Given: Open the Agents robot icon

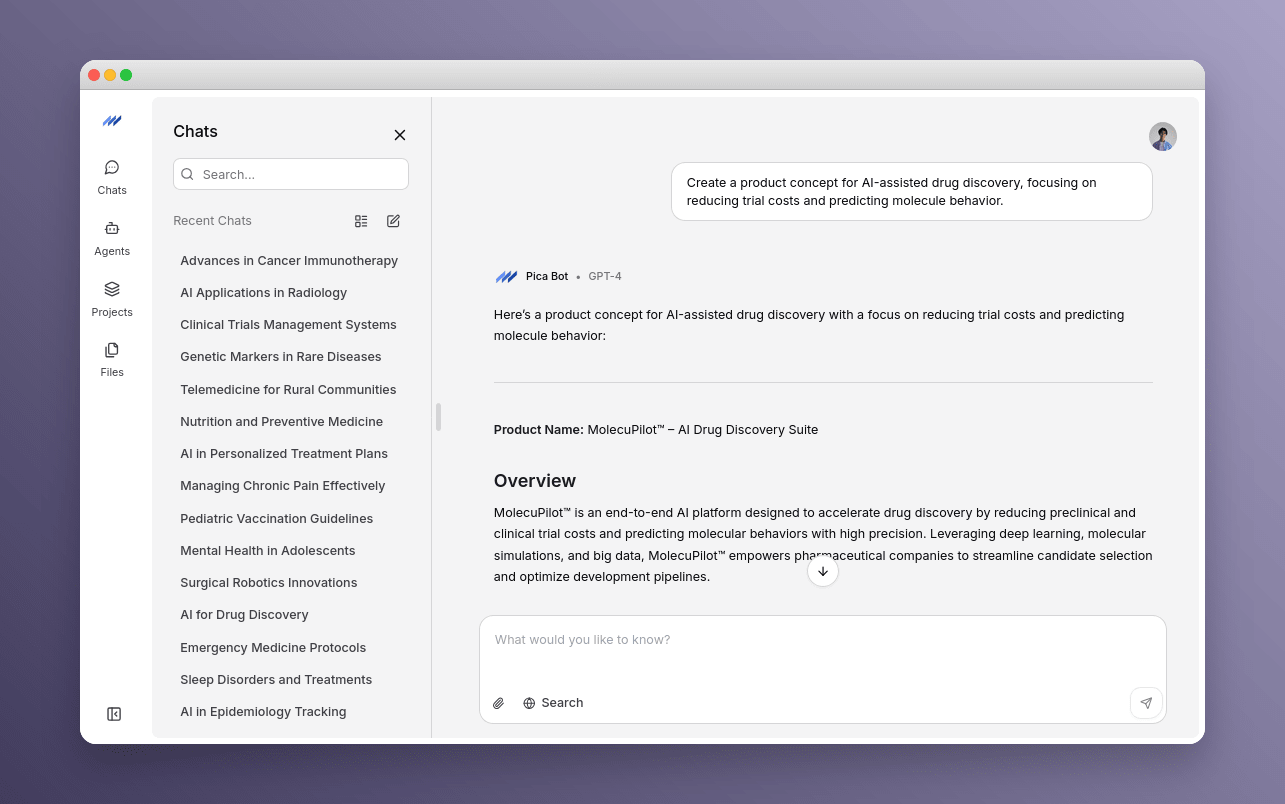Looking at the screenshot, I should coord(112,228).
